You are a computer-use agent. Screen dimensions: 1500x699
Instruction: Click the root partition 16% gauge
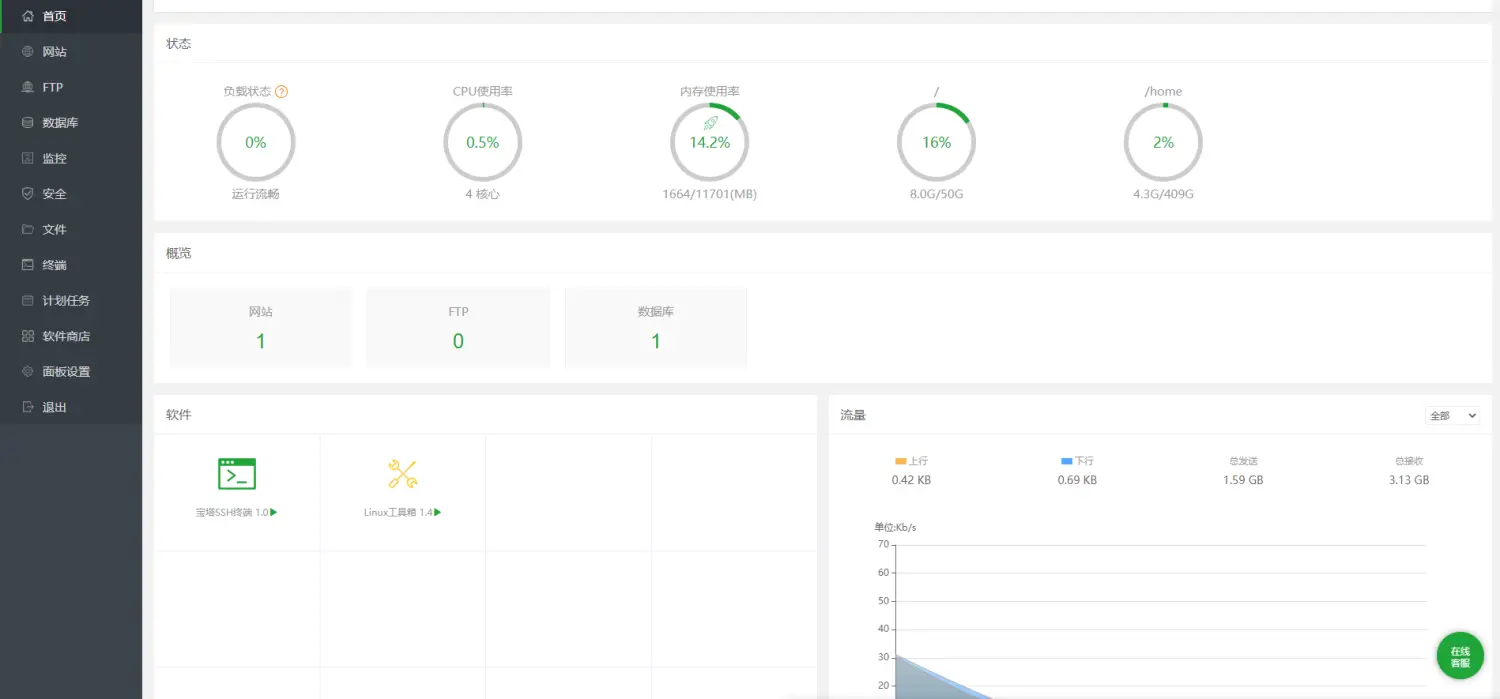point(936,142)
